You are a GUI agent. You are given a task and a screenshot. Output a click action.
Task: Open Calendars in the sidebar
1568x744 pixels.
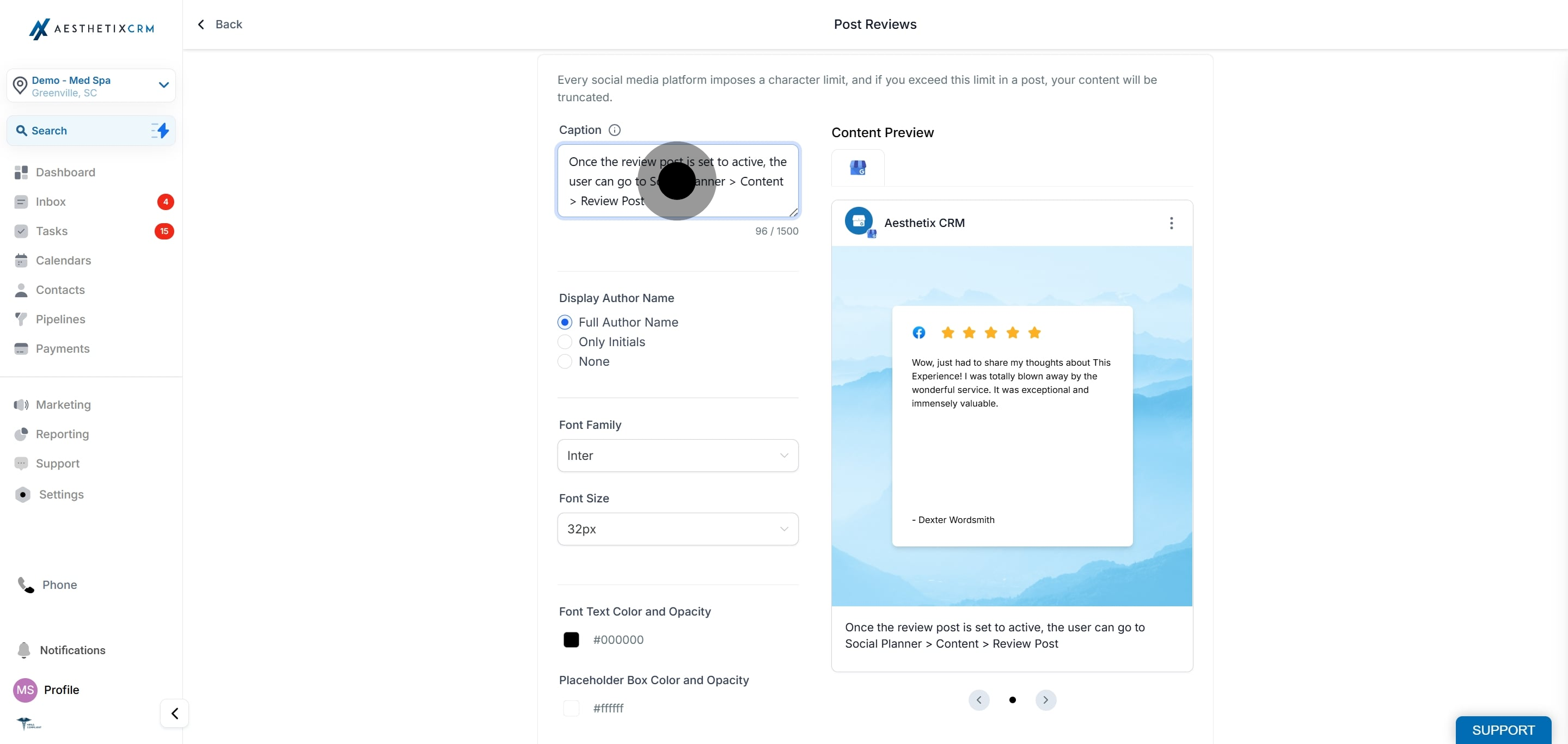[x=63, y=260]
